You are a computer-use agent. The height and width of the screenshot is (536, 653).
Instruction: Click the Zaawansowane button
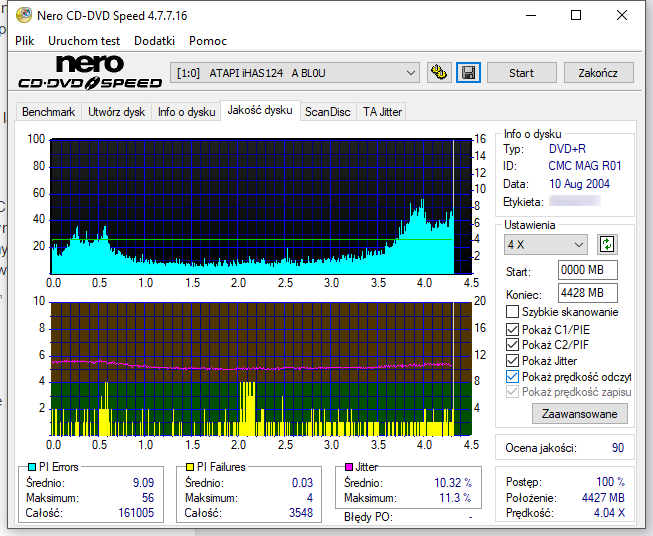click(579, 414)
